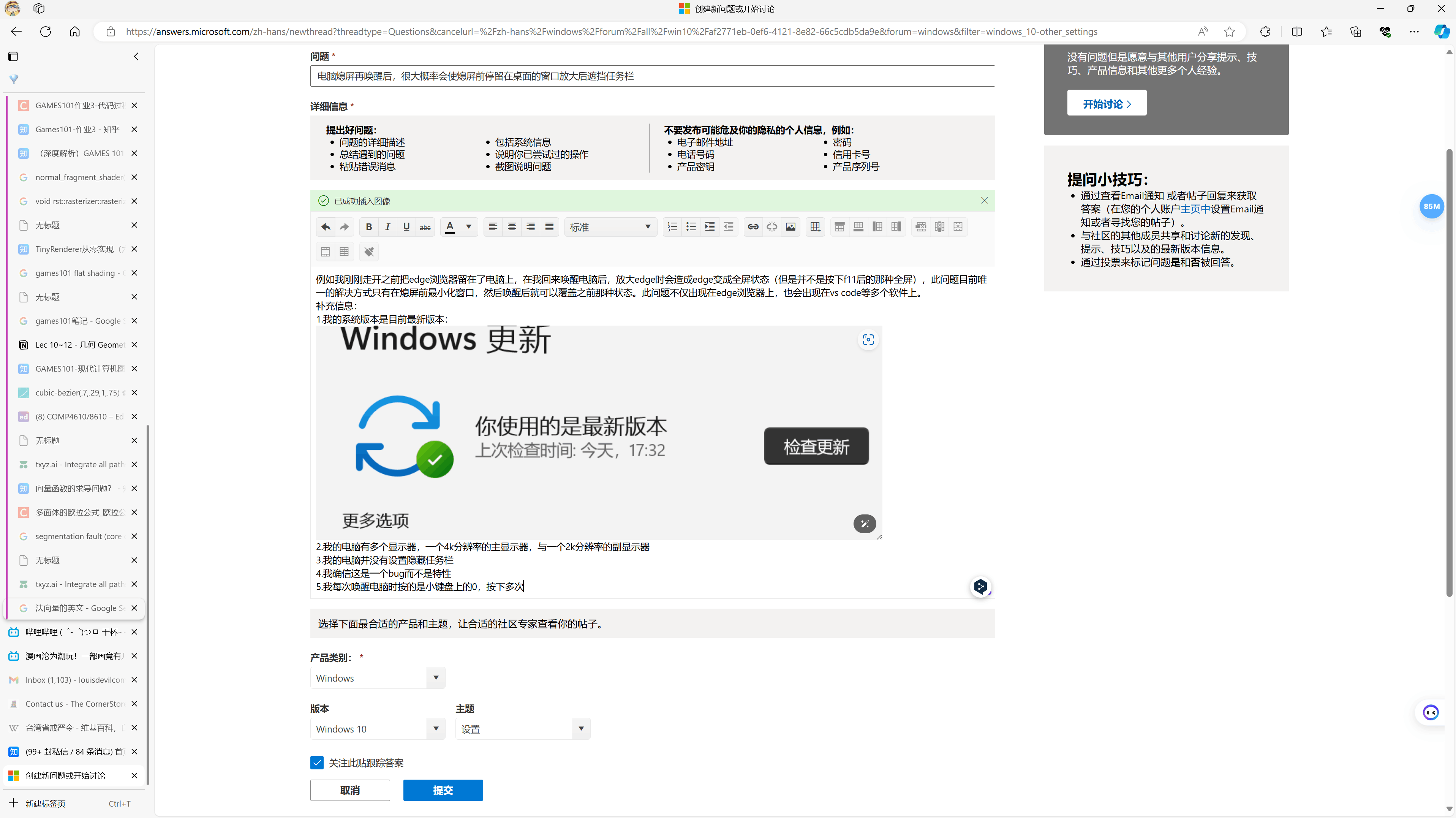Collapse the vertical tabs pane

click(136, 57)
